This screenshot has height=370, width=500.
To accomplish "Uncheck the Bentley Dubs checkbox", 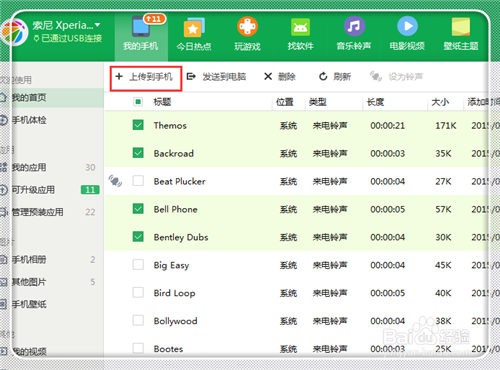I will (x=138, y=237).
